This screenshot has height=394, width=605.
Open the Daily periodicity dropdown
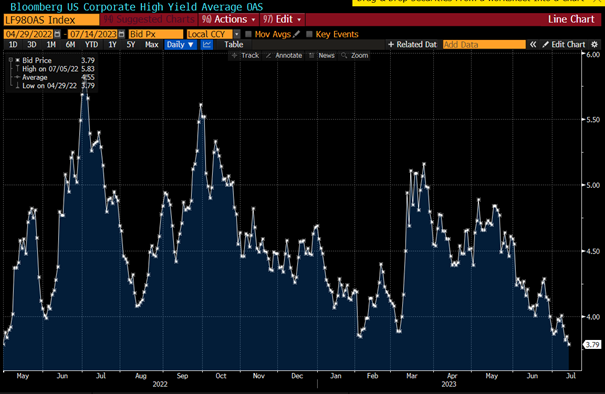tap(180, 45)
